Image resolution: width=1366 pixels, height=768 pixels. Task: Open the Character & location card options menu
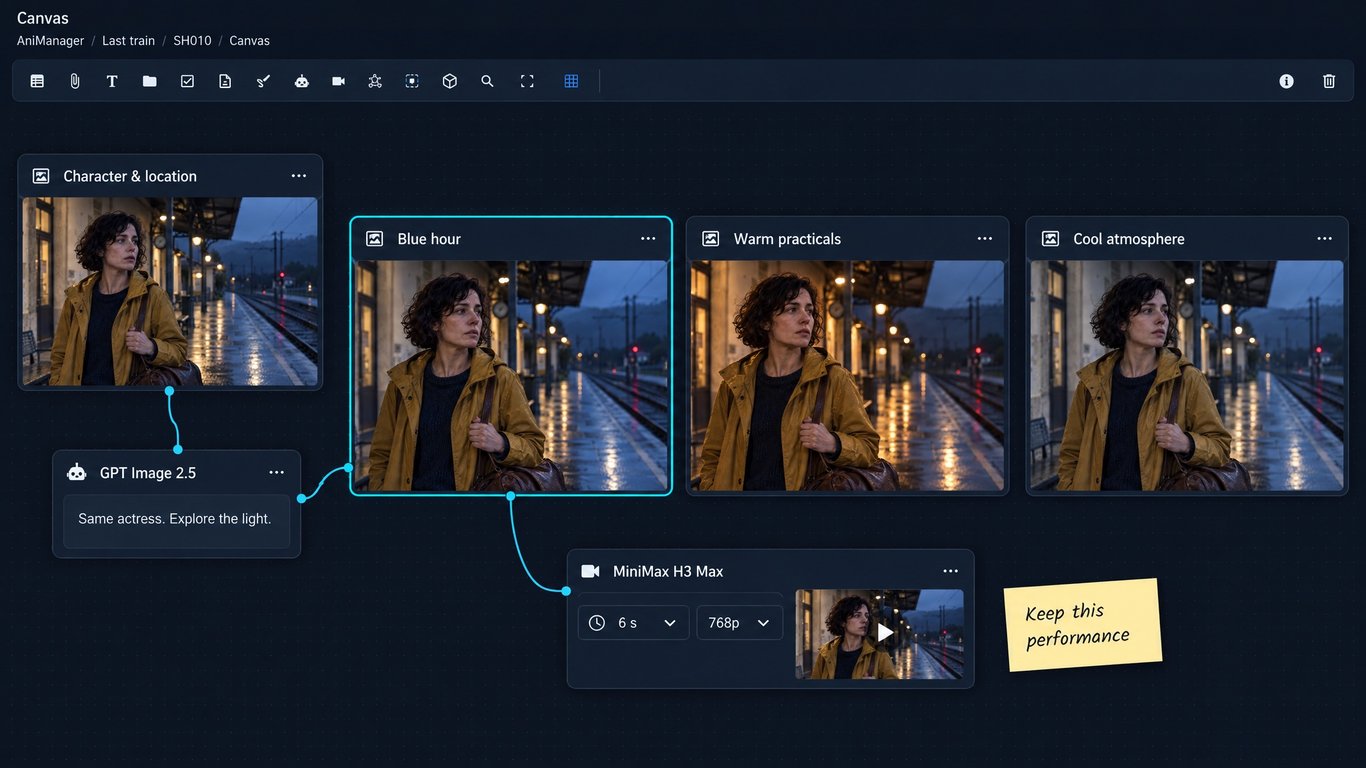(x=299, y=176)
